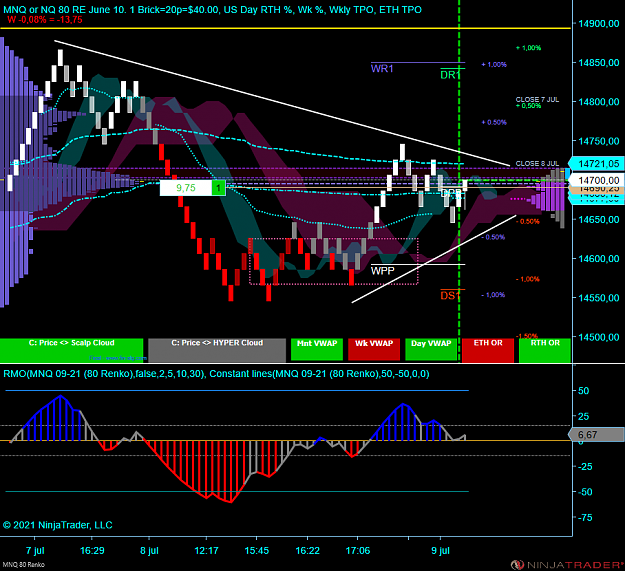Click the green '+ 1,00%' label
The height and width of the screenshot is (571, 625).
[x=529, y=48]
